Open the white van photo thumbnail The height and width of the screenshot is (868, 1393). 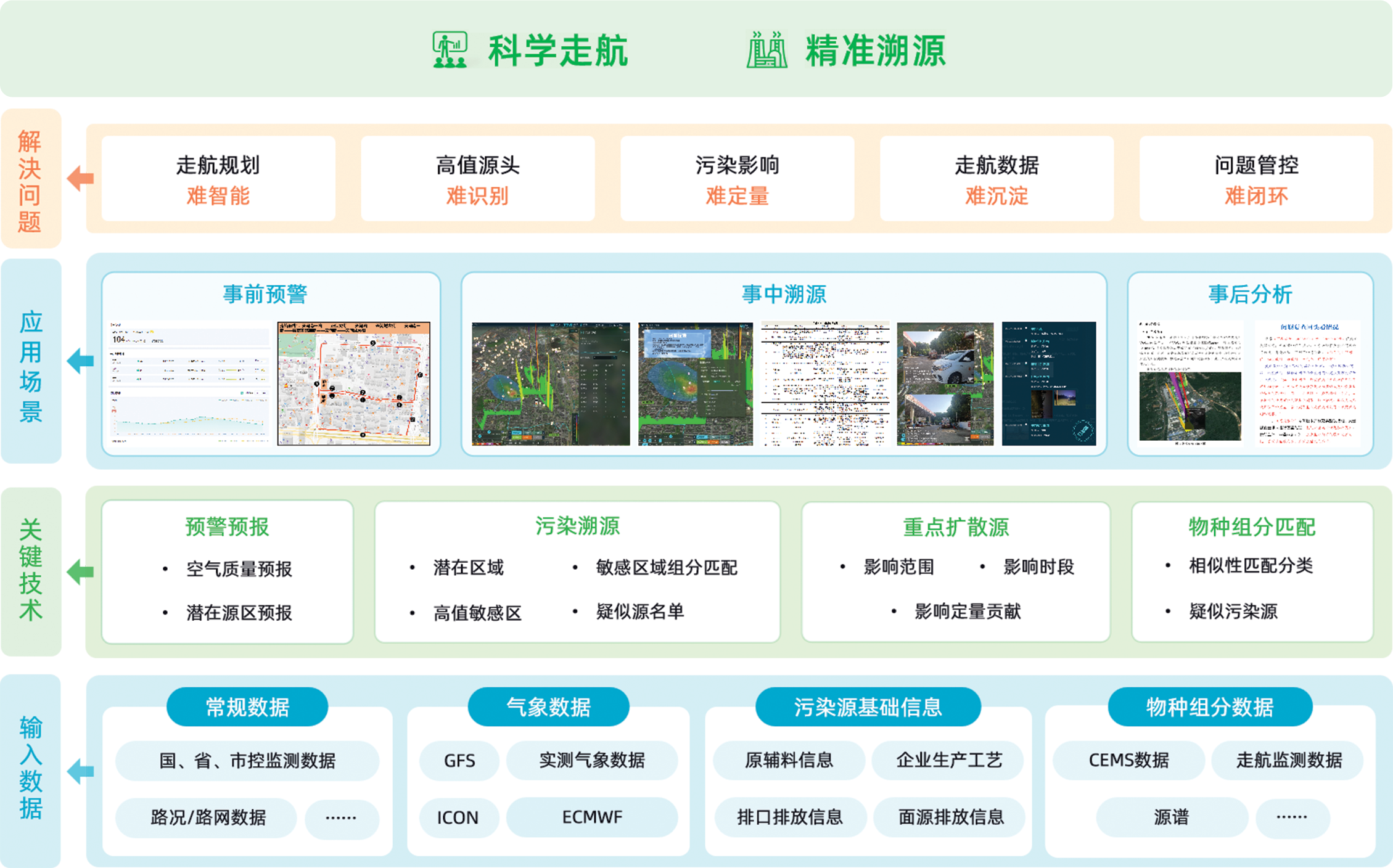(x=945, y=383)
